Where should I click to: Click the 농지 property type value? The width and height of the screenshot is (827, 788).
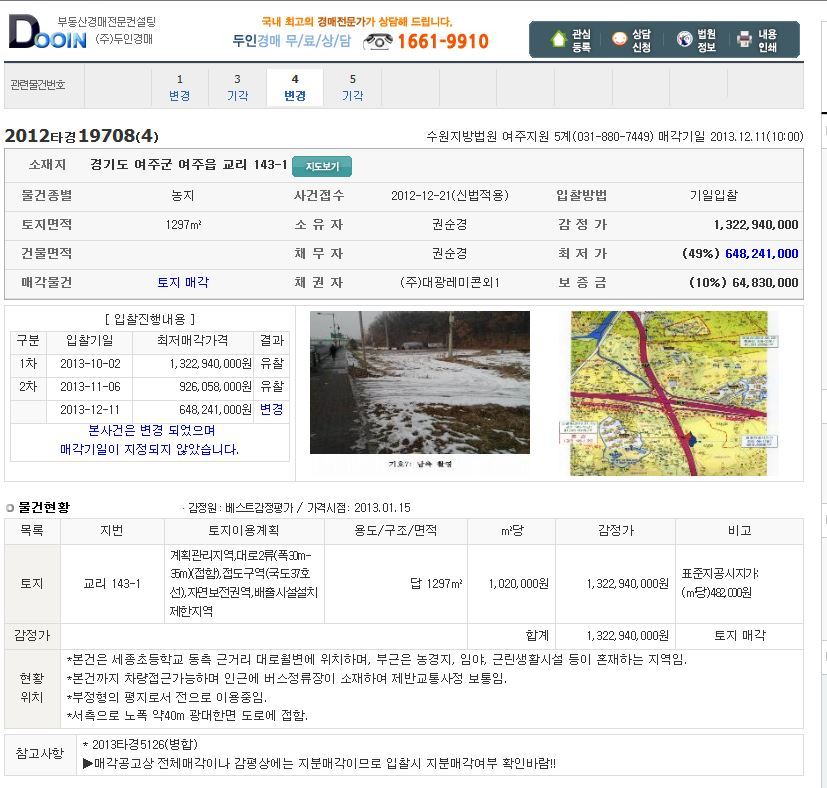tap(183, 196)
